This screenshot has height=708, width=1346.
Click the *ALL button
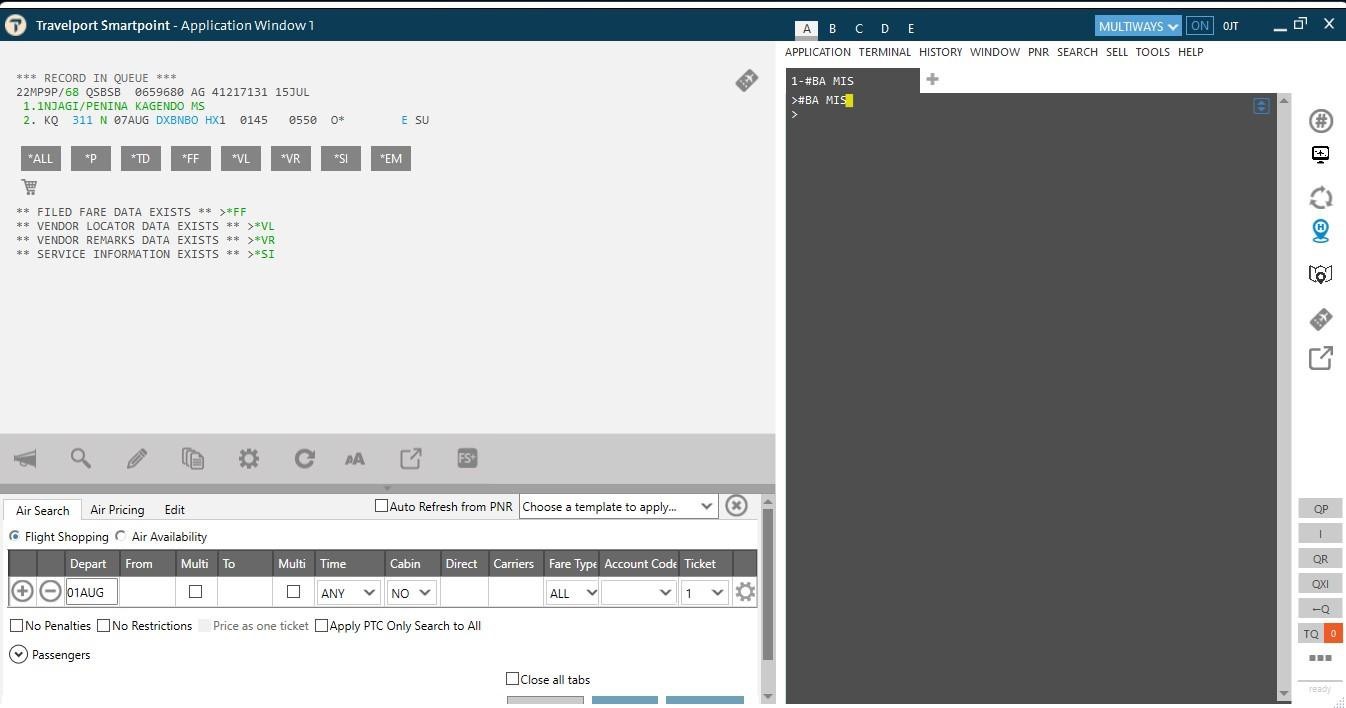coord(41,158)
